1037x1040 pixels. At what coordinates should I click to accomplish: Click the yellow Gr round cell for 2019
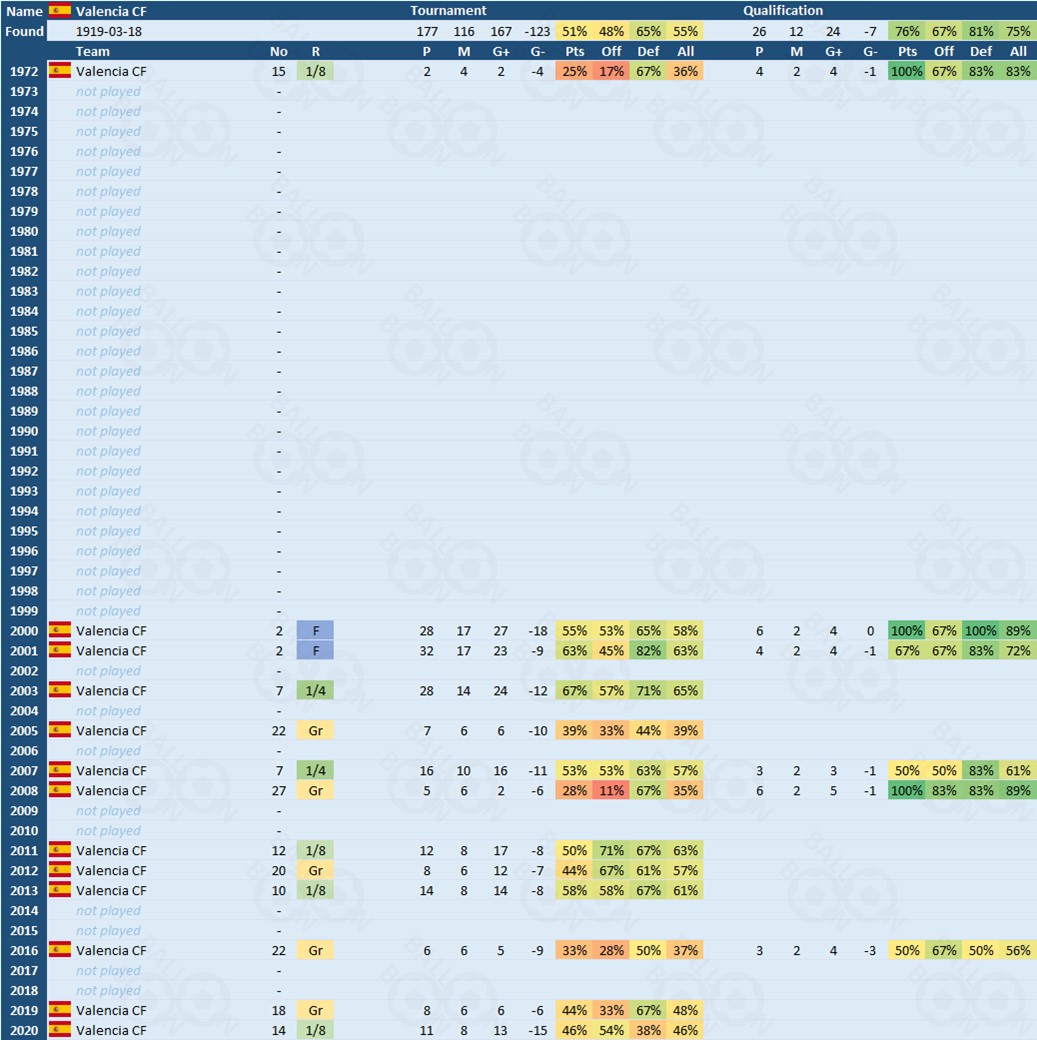coord(315,1011)
